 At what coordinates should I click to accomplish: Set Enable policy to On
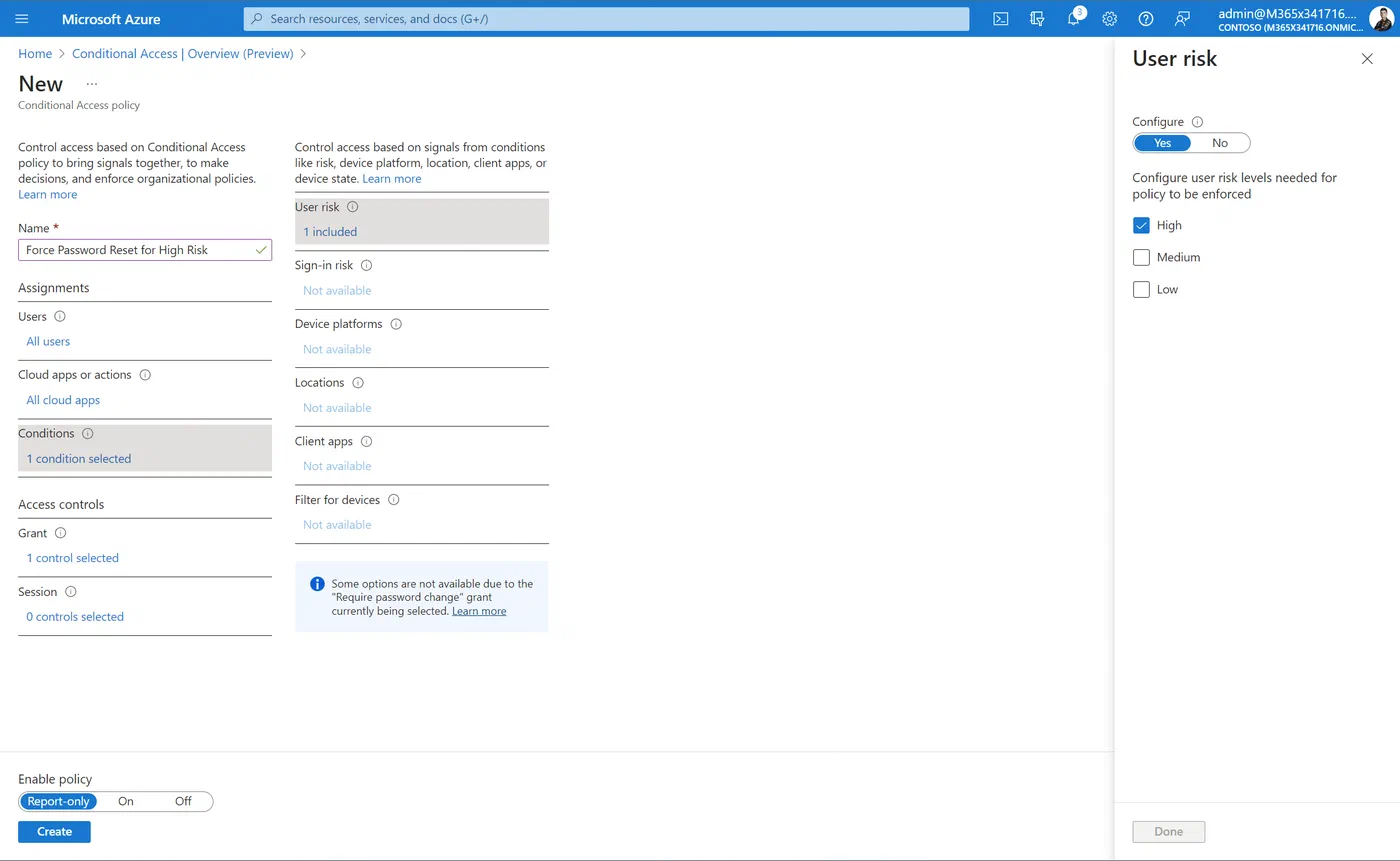tap(126, 801)
